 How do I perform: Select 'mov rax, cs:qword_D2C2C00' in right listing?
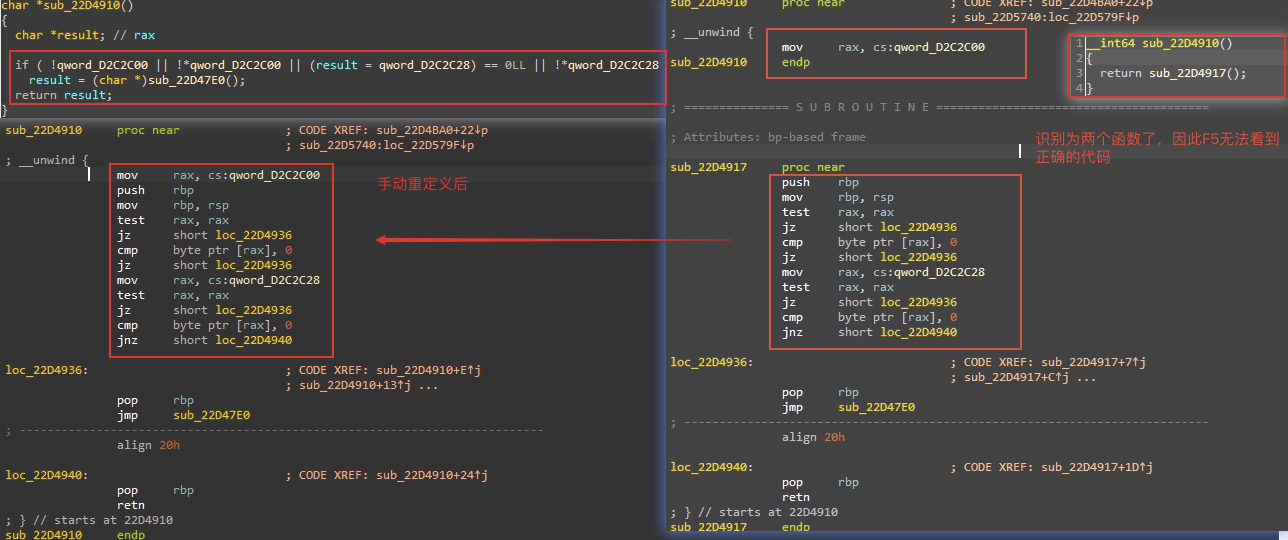883,47
